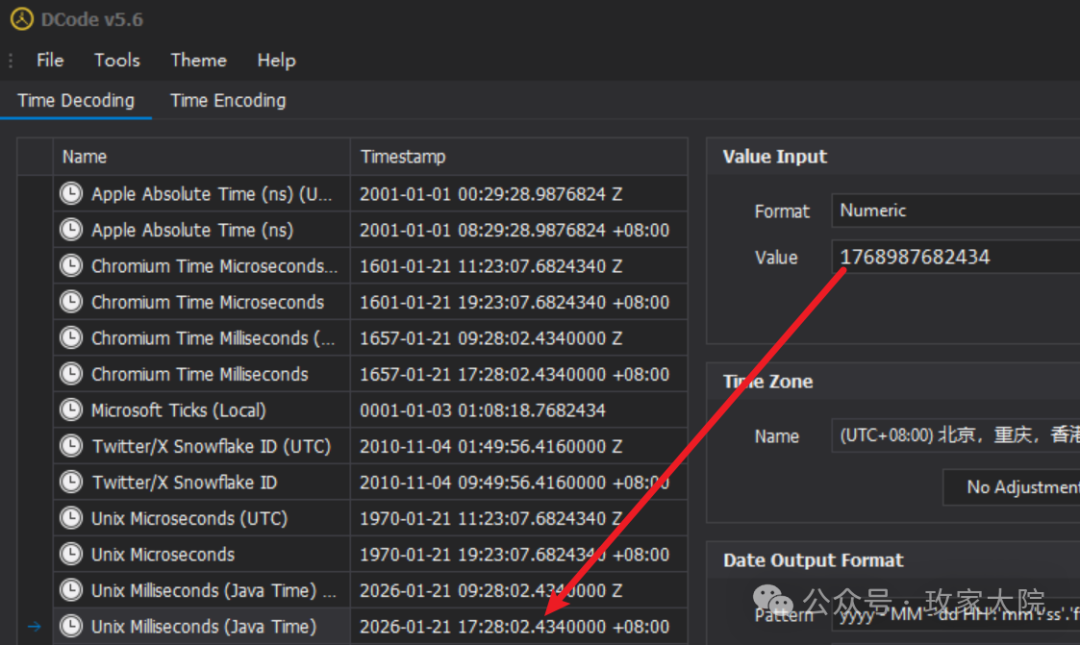
Task: Click the Value input field 1768987682434
Action: click(956, 257)
